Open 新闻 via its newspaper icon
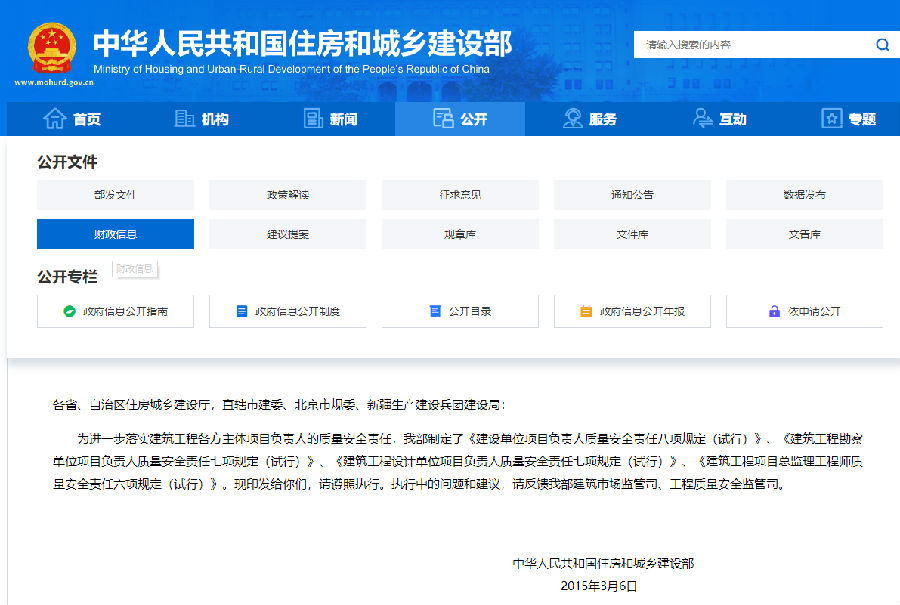The height and width of the screenshot is (605, 900). click(x=314, y=119)
